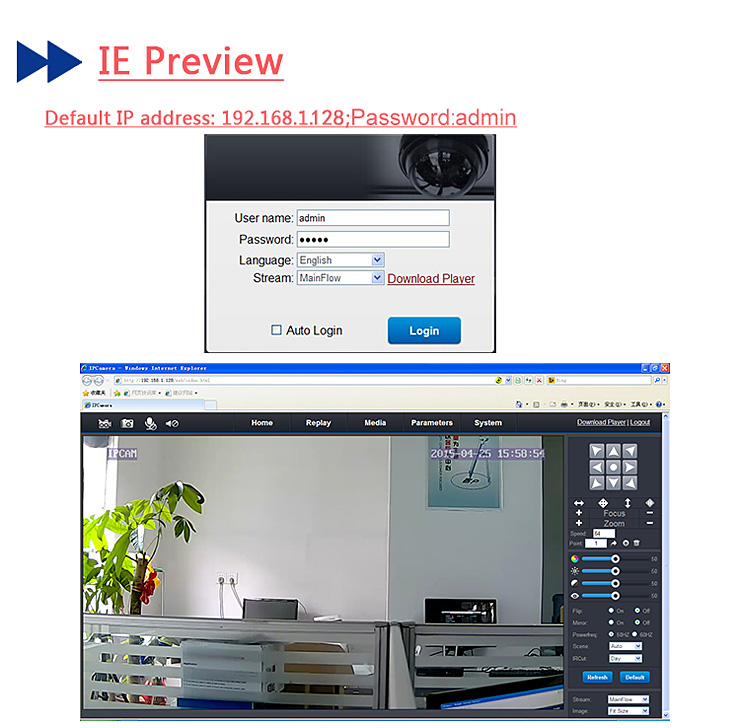The width and height of the screenshot is (740, 728).
Task: Click the User name input field
Action: (x=373, y=218)
